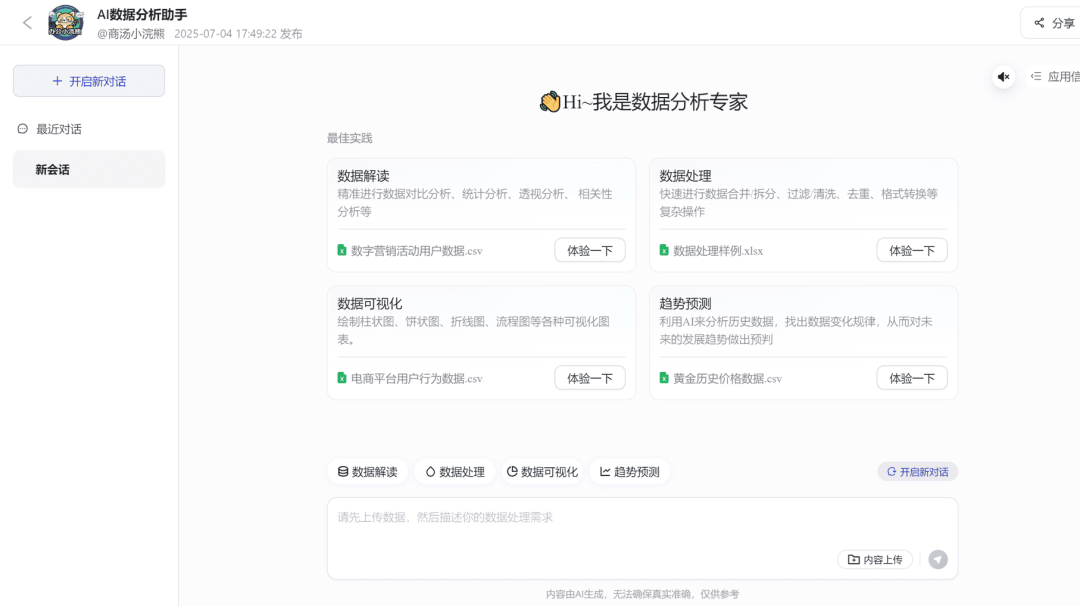The height and width of the screenshot is (607, 1080).
Task: Try 体验一下 for 黄金历史价格数据.csv
Action: (x=911, y=378)
